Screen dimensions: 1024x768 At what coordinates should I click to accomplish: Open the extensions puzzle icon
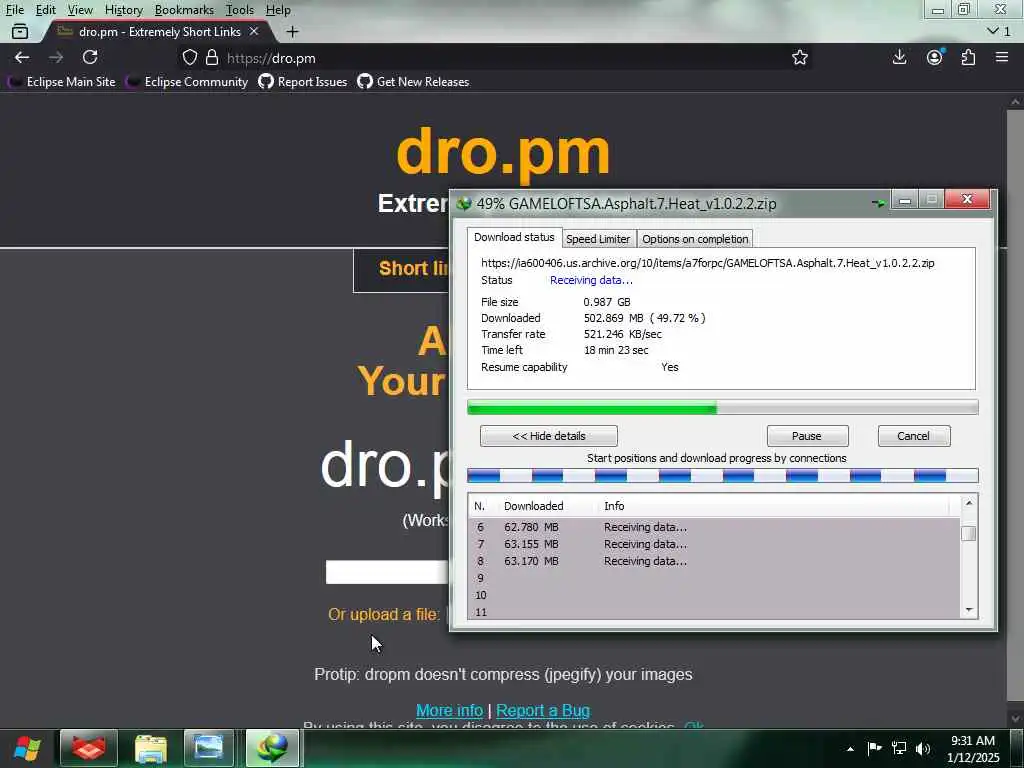[x=968, y=57]
